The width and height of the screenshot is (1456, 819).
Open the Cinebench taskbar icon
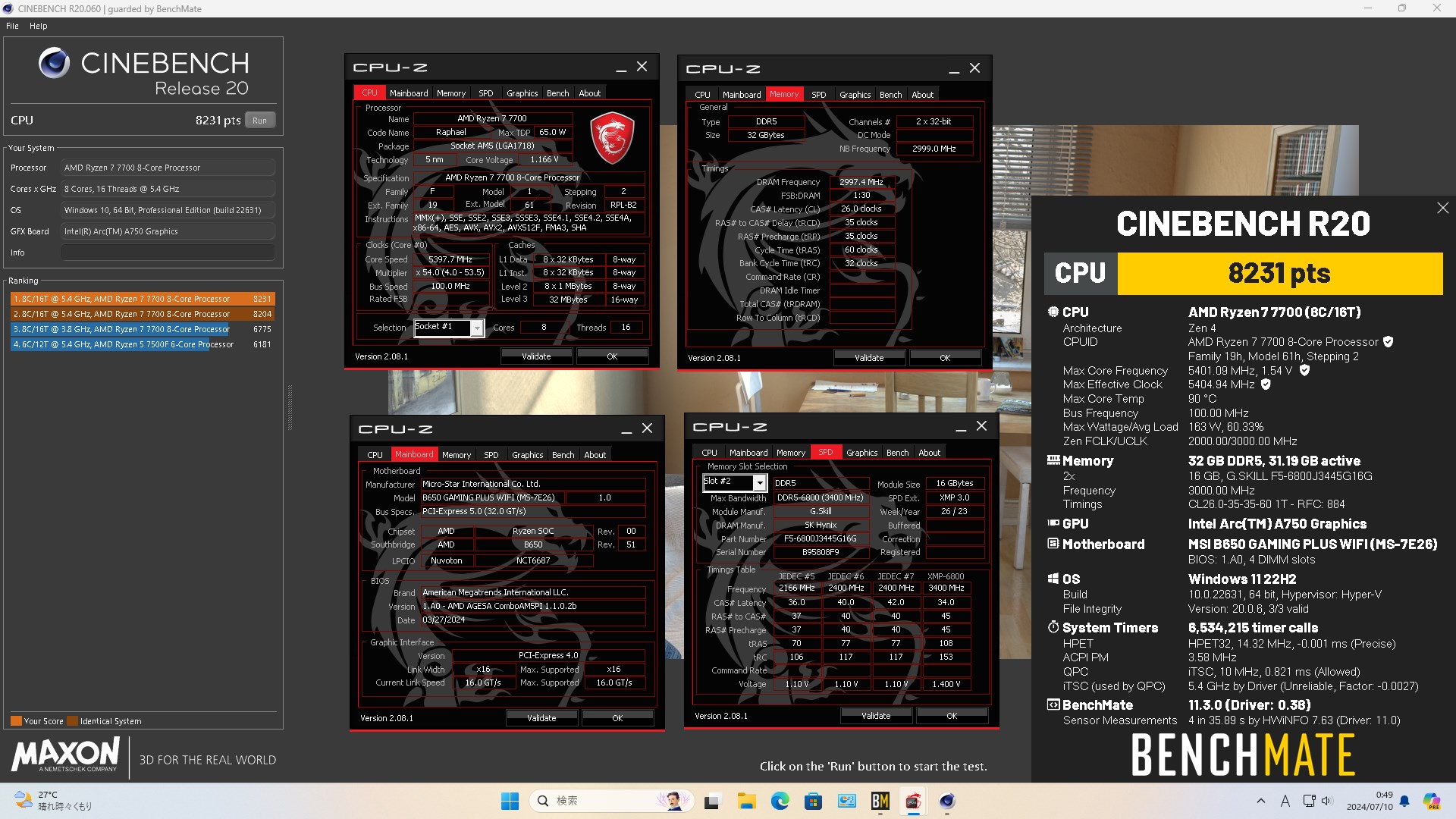946,801
